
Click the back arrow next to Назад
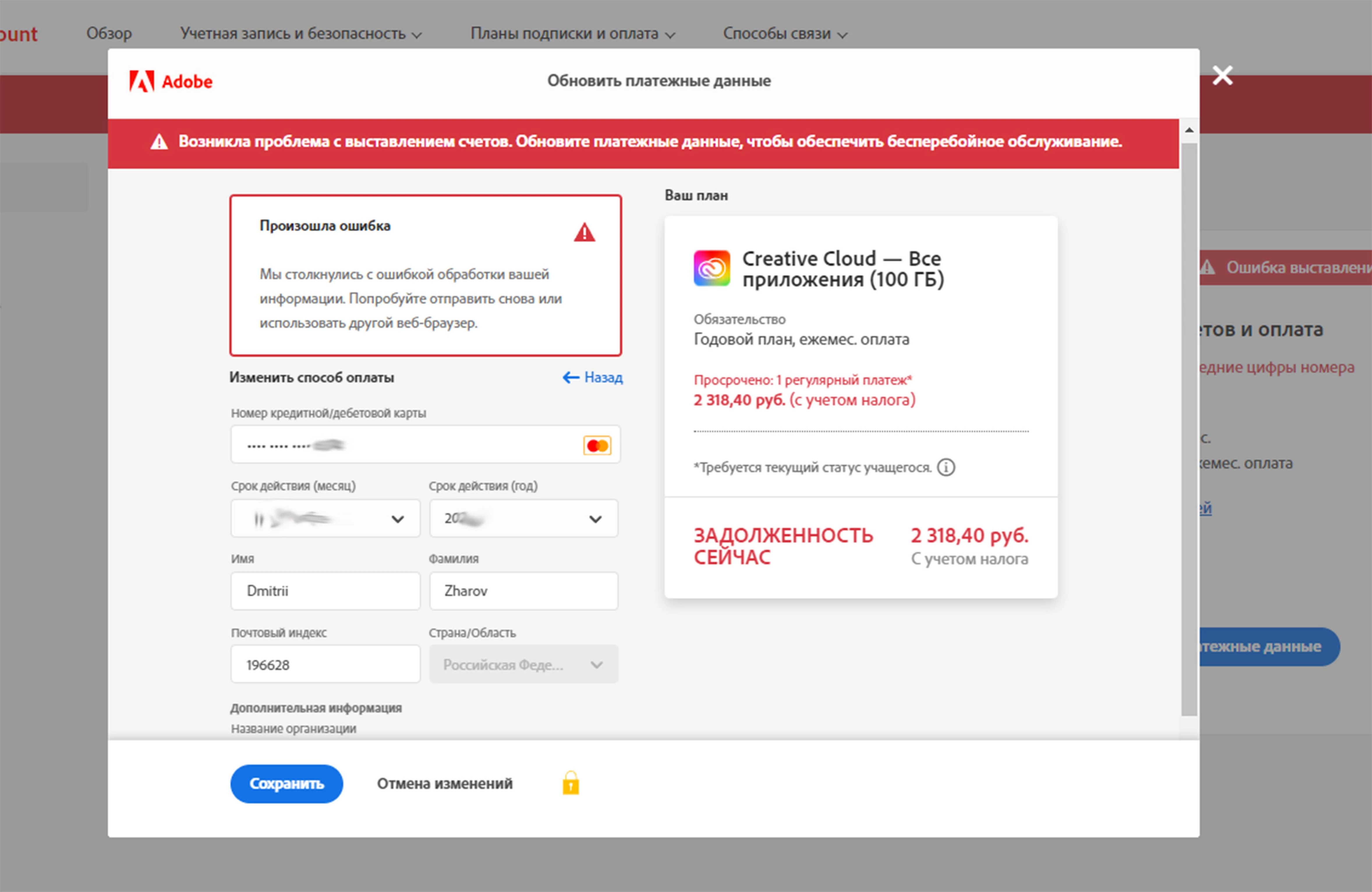click(x=571, y=377)
